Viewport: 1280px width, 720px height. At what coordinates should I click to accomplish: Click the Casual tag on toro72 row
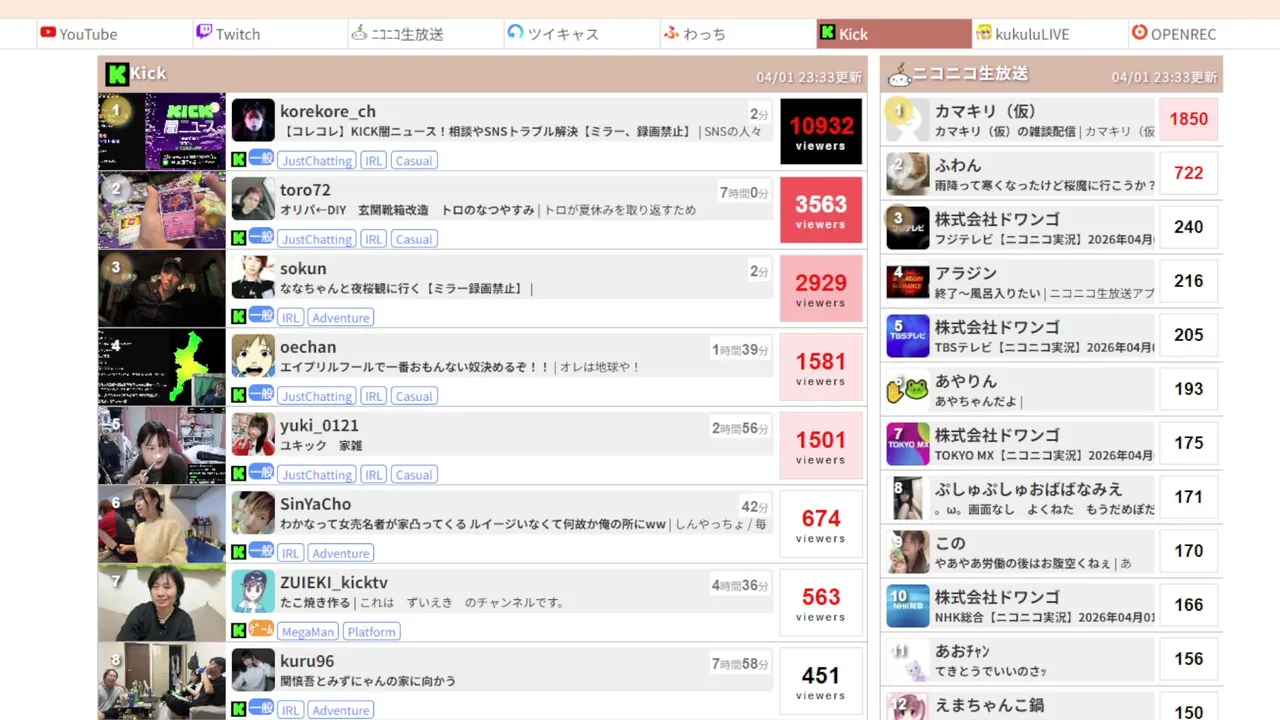coord(413,239)
